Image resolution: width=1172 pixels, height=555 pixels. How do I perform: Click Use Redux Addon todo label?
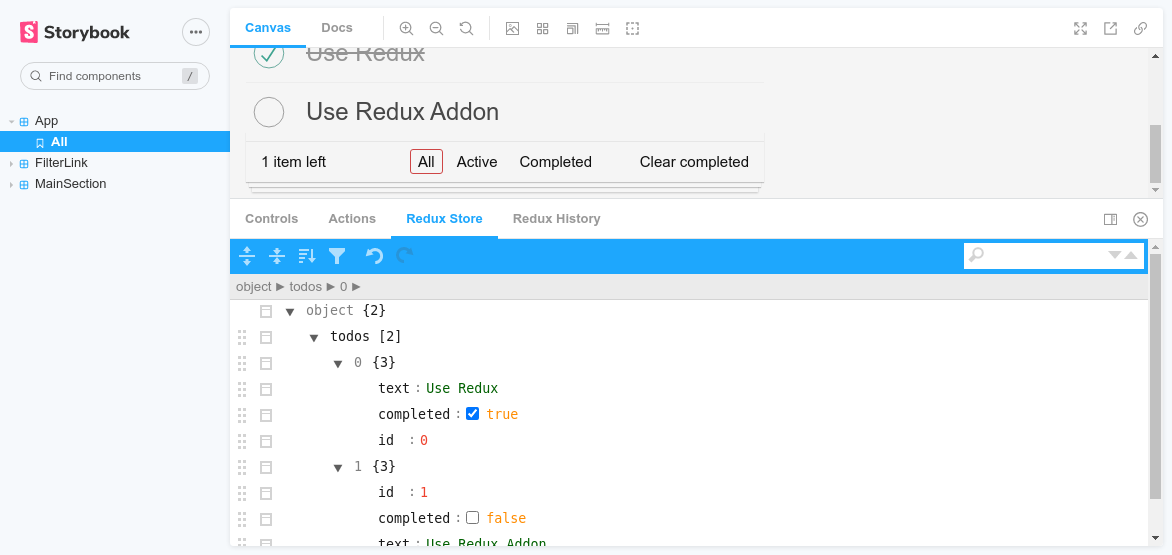click(403, 112)
